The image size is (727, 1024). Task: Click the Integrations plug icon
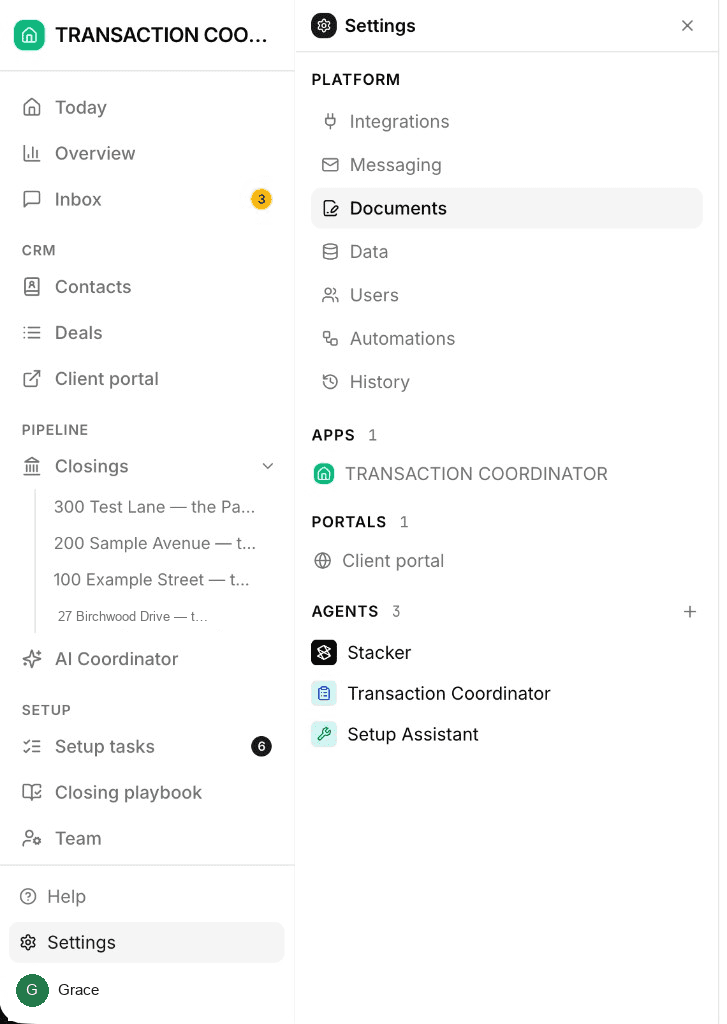pyautogui.click(x=331, y=121)
